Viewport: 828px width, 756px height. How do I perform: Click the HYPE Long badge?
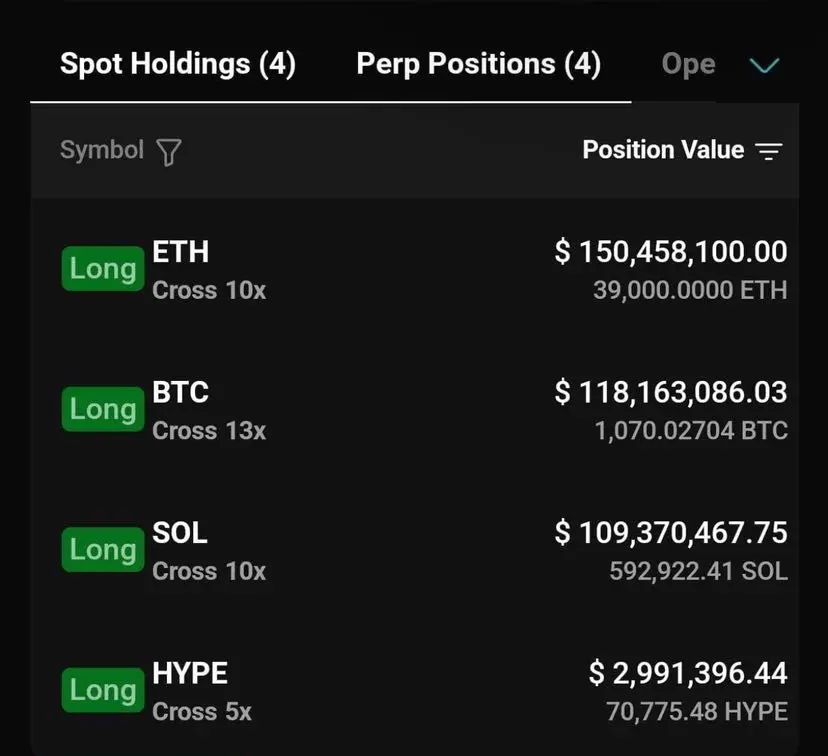tap(102, 690)
